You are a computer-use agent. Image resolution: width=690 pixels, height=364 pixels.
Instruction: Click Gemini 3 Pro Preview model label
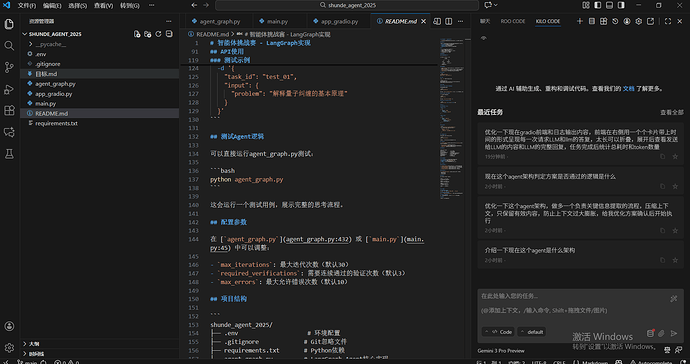click(501, 351)
